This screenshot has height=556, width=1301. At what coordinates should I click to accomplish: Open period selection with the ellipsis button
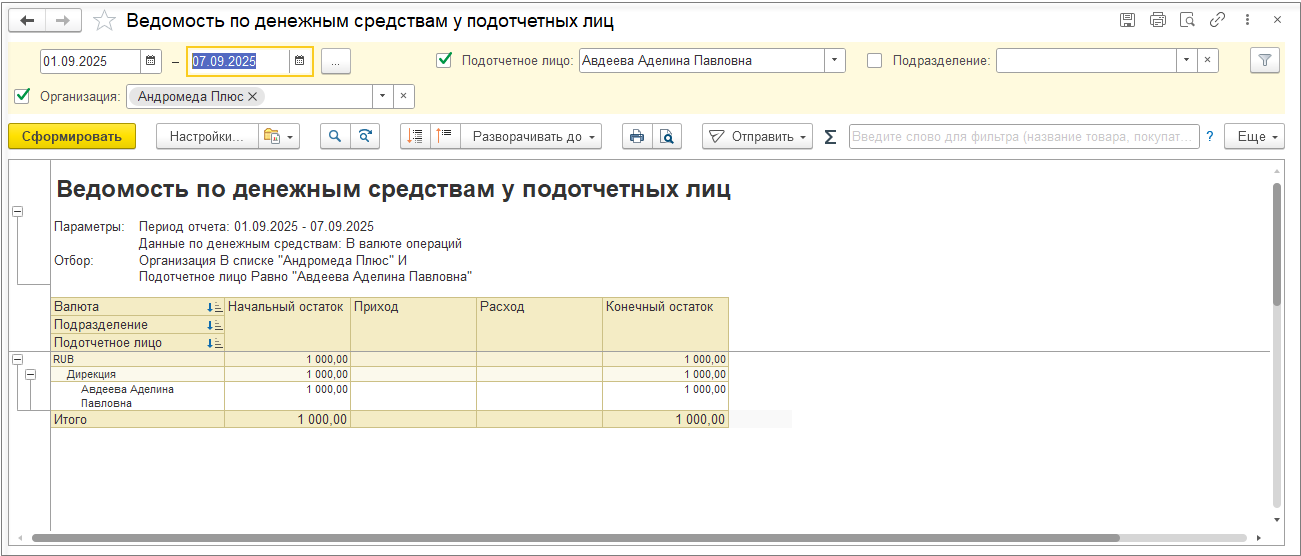click(335, 61)
